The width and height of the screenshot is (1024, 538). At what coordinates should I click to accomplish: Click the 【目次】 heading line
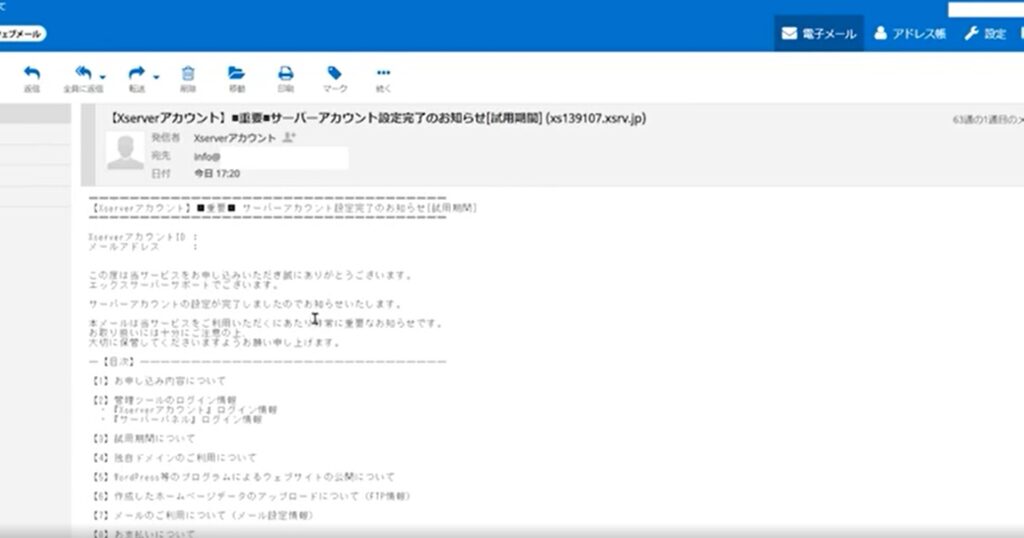pyautogui.click(x=267, y=361)
